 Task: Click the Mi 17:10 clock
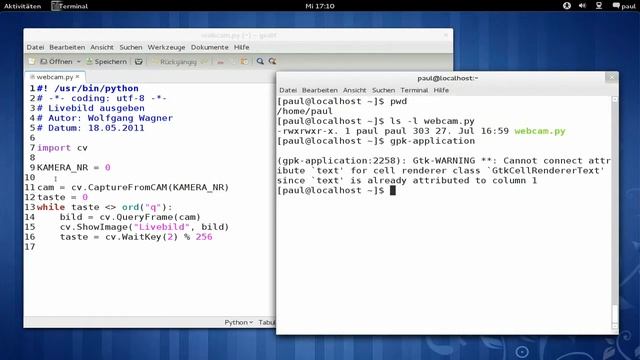pos(320,6)
